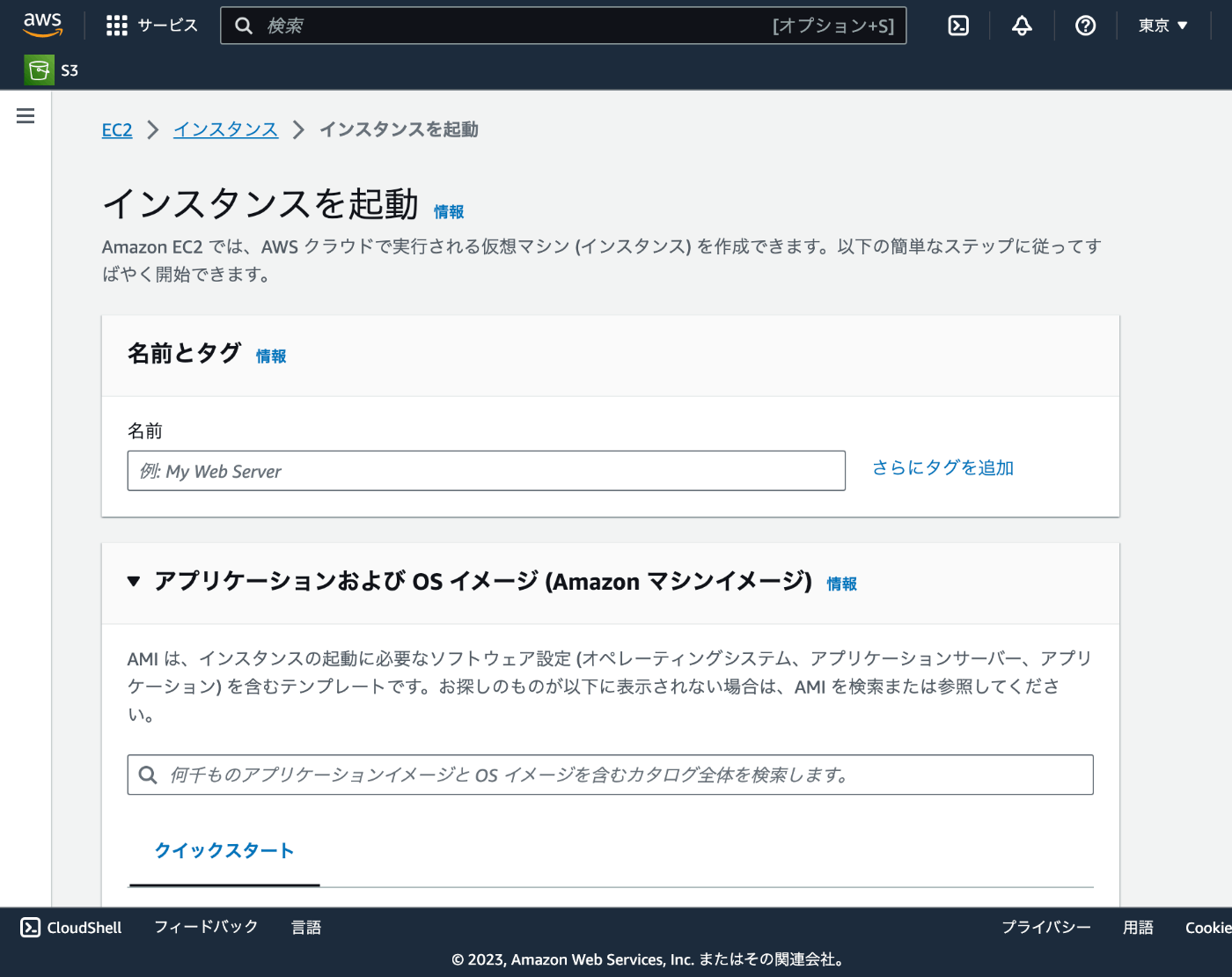Collapse the アプリケーションおよび OS イメージ section
Image resolution: width=1232 pixels, height=977 pixels.
click(x=134, y=581)
